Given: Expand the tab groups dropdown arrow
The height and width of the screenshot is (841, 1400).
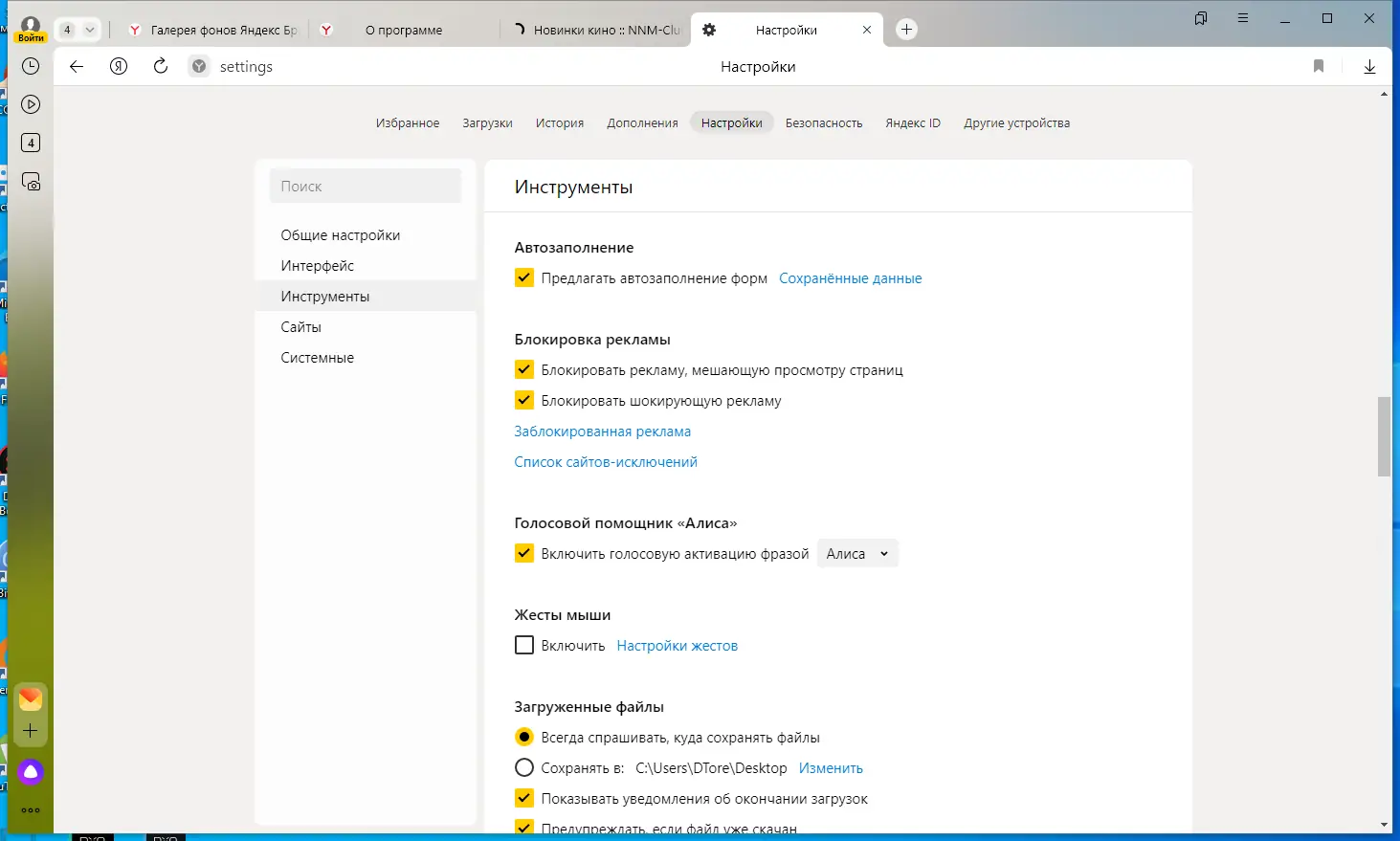Looking at the screenshot, I should tap(90, 30).
